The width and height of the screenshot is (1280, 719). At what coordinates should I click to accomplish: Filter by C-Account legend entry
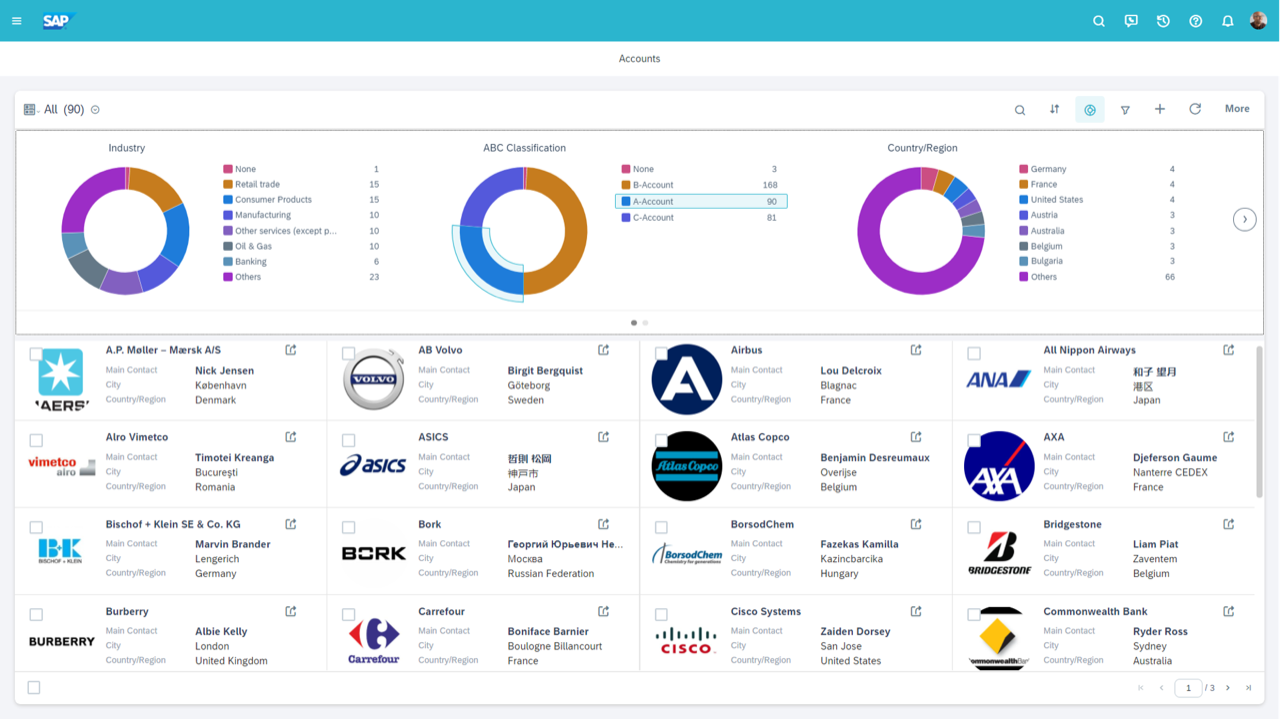click(700, 217)
